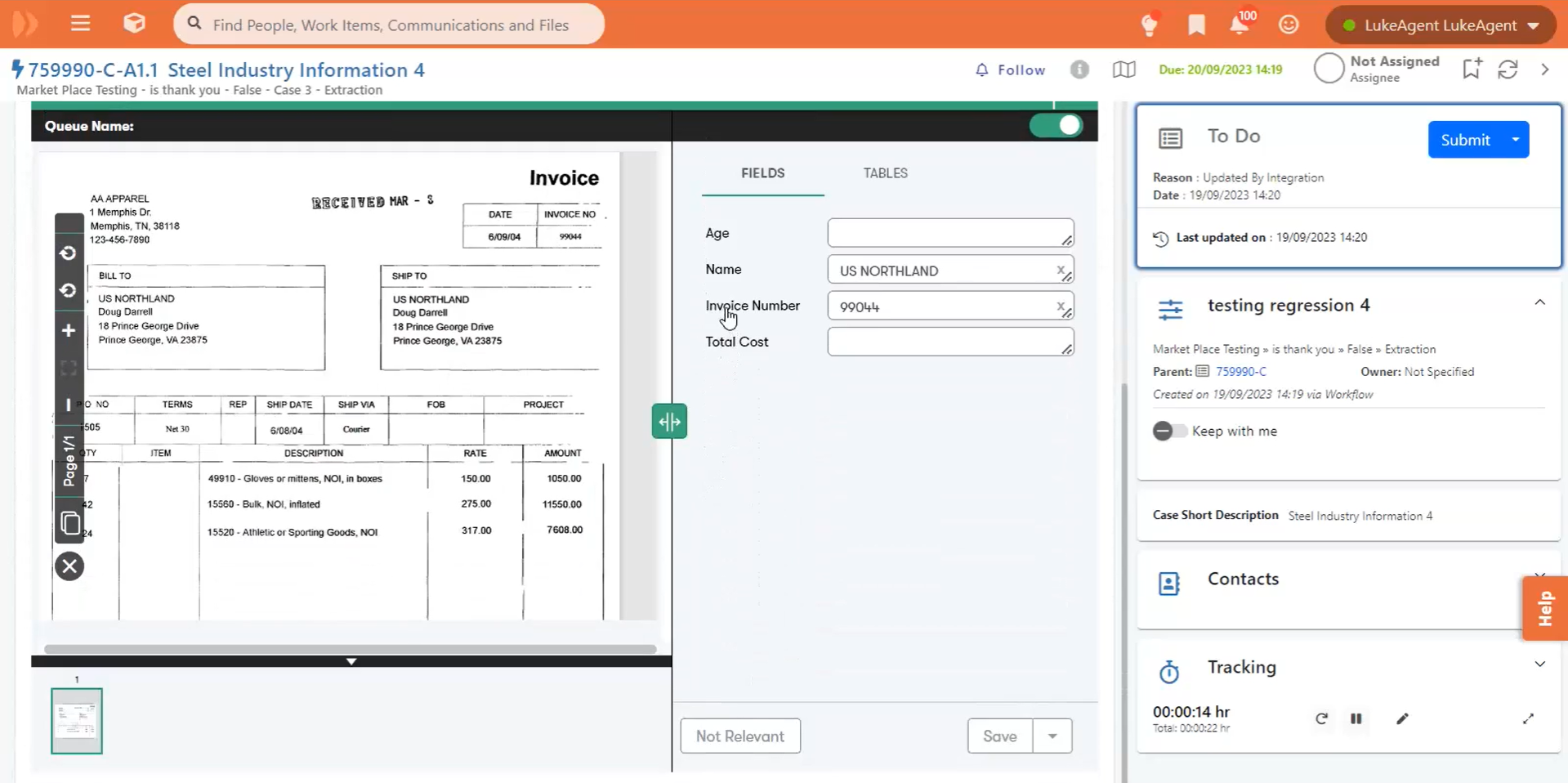Open the hamburger navigation menu
The image size is (1568, 783).
pyautogui.click(x=80, y=24)
